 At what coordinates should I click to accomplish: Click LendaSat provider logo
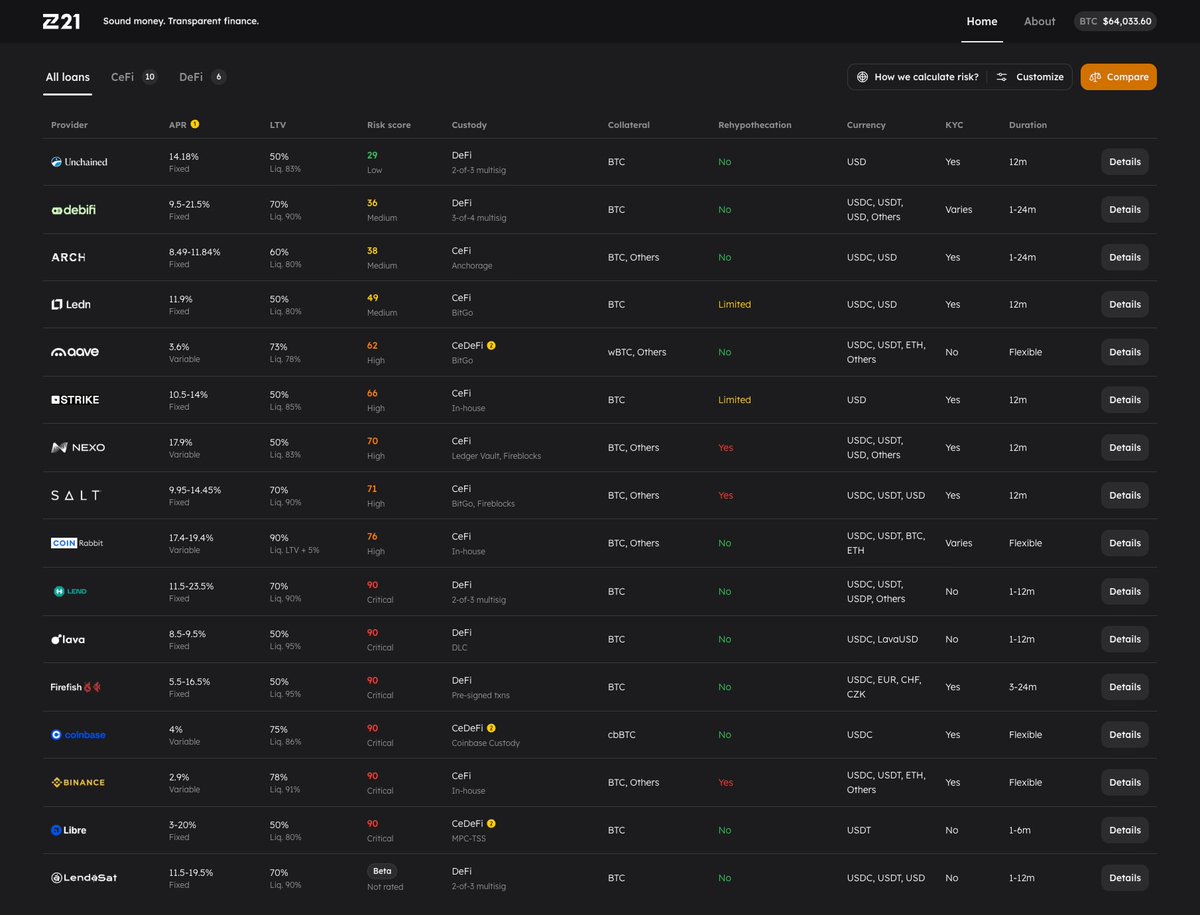tap(84, 878)
